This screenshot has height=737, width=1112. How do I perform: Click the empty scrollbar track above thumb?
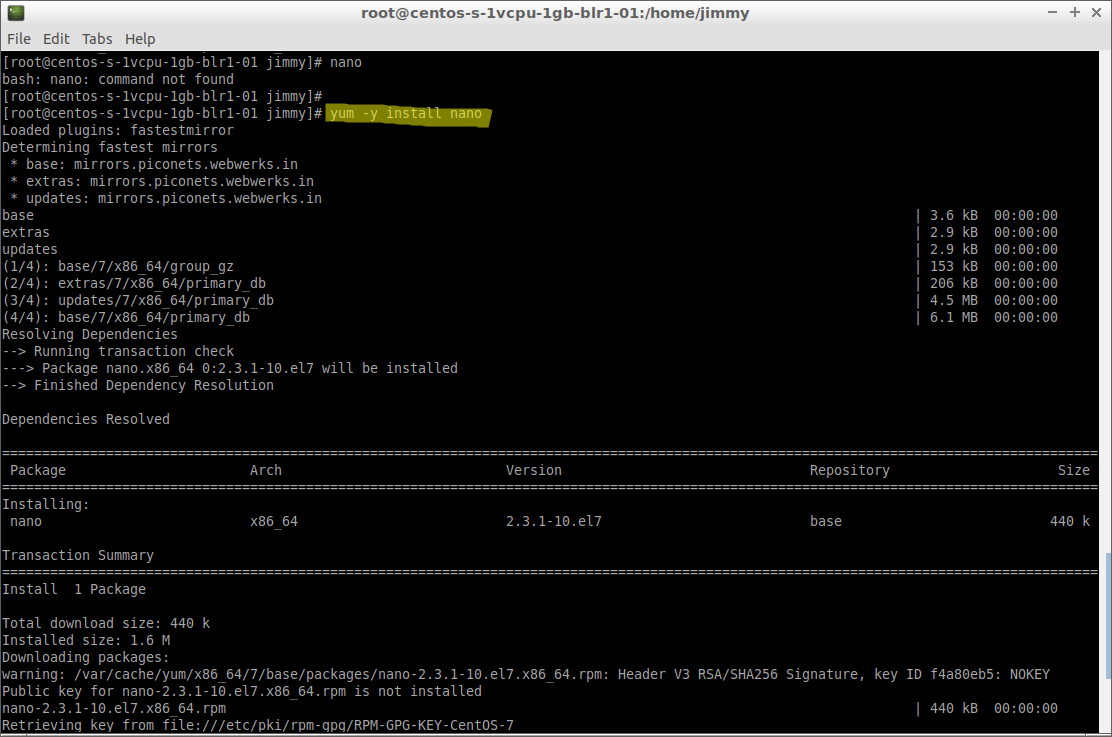[x=1105, y=300]
